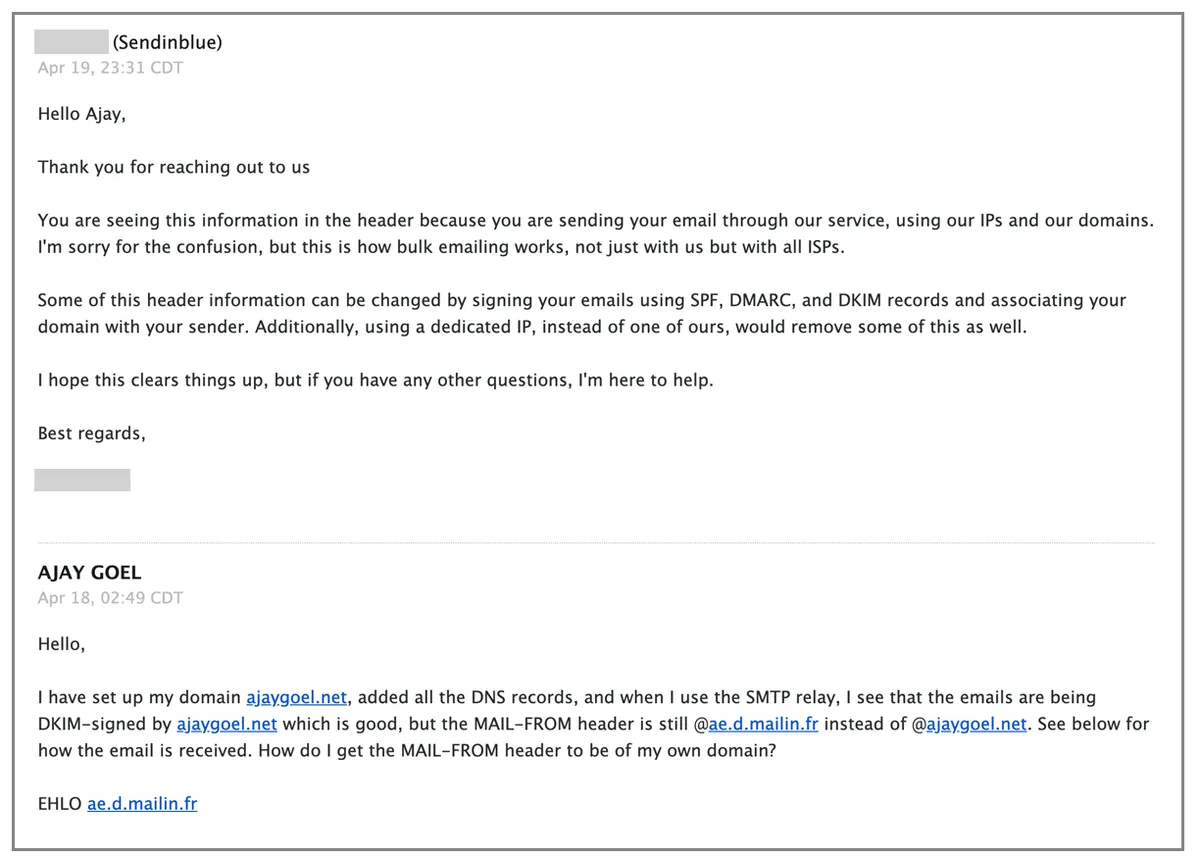Click the dotted divider between the messages
Screen dimensions: 1200x863
(596, 542)
